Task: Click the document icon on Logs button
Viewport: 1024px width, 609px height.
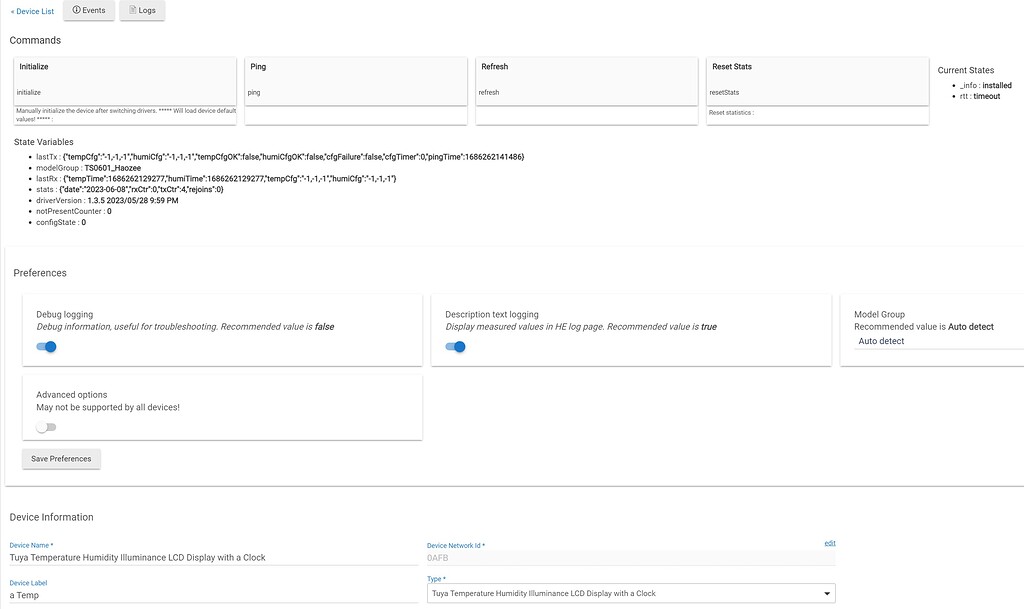Action: point(133,10)
